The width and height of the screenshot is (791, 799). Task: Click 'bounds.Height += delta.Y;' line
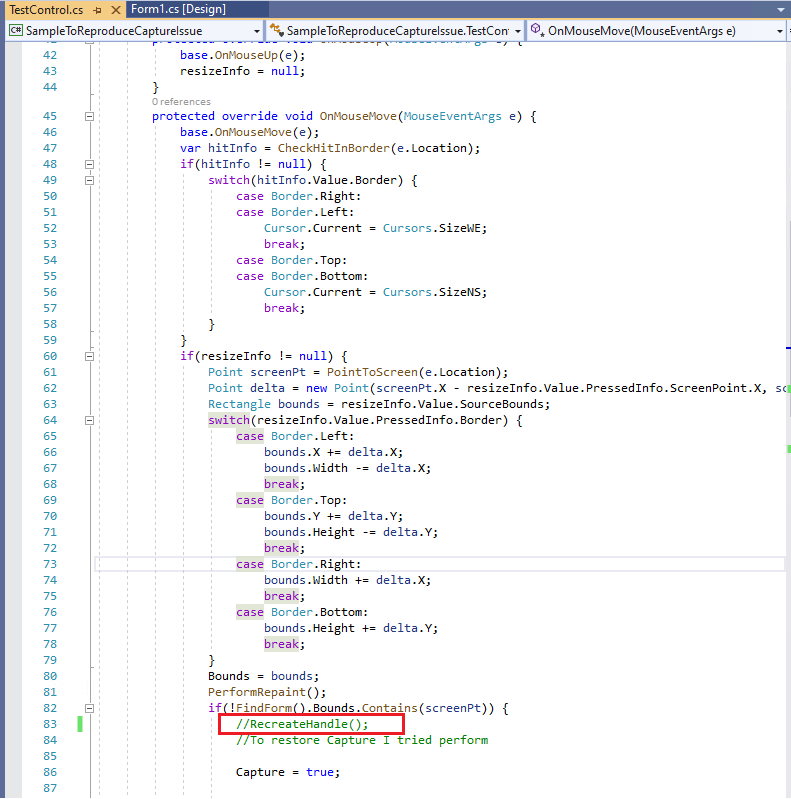click(x=351, y=628)
